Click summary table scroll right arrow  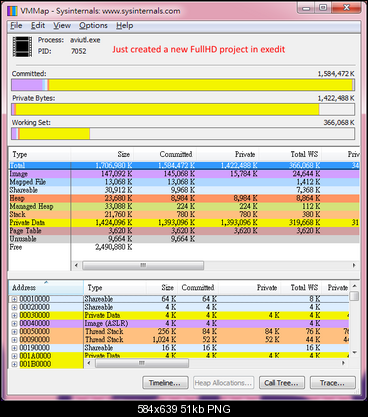pyautogui.click(x=354, y=265)
